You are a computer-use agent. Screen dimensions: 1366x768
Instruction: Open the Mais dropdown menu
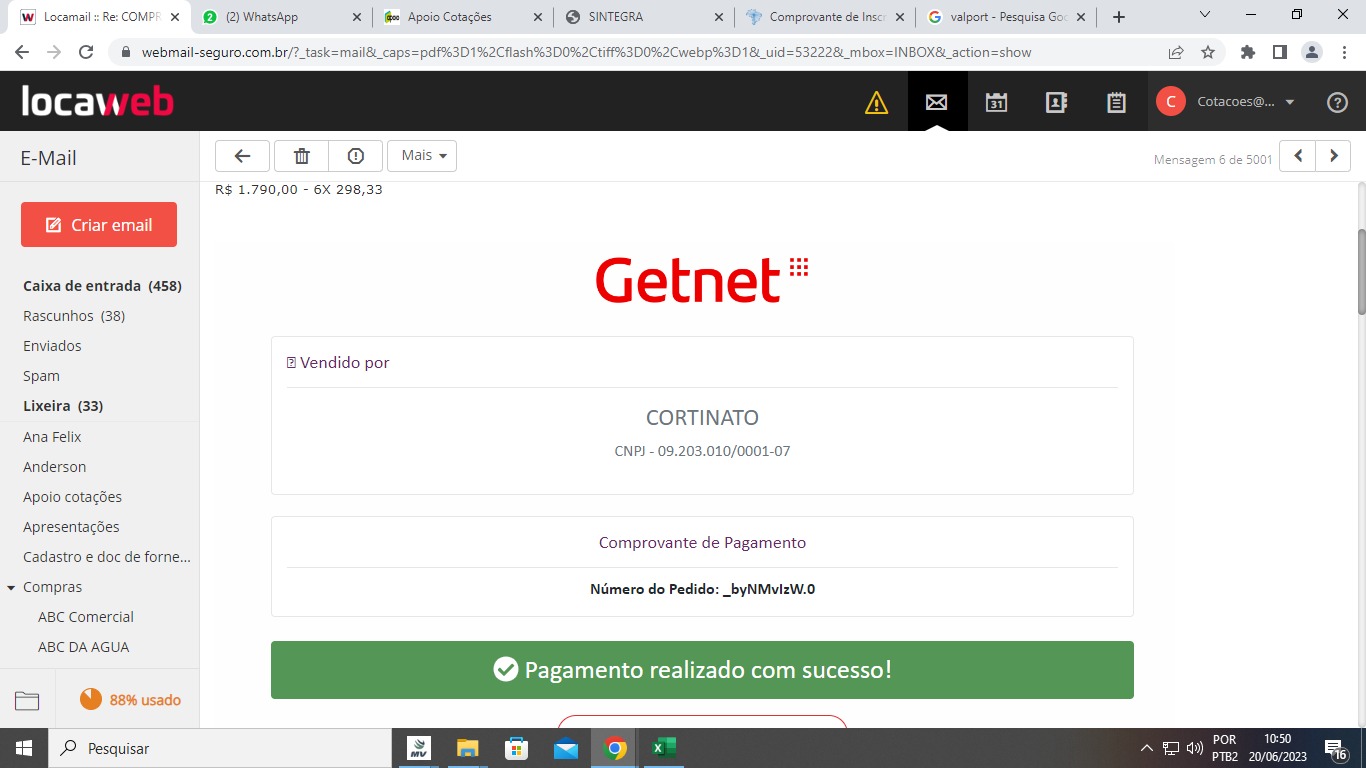[422, 156]
